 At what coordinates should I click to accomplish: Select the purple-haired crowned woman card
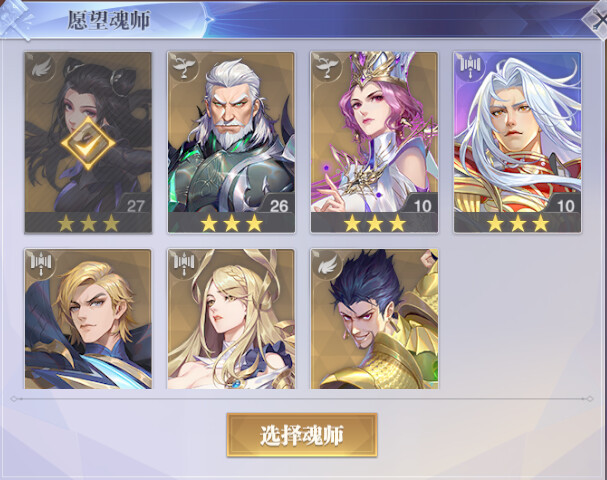374,142
